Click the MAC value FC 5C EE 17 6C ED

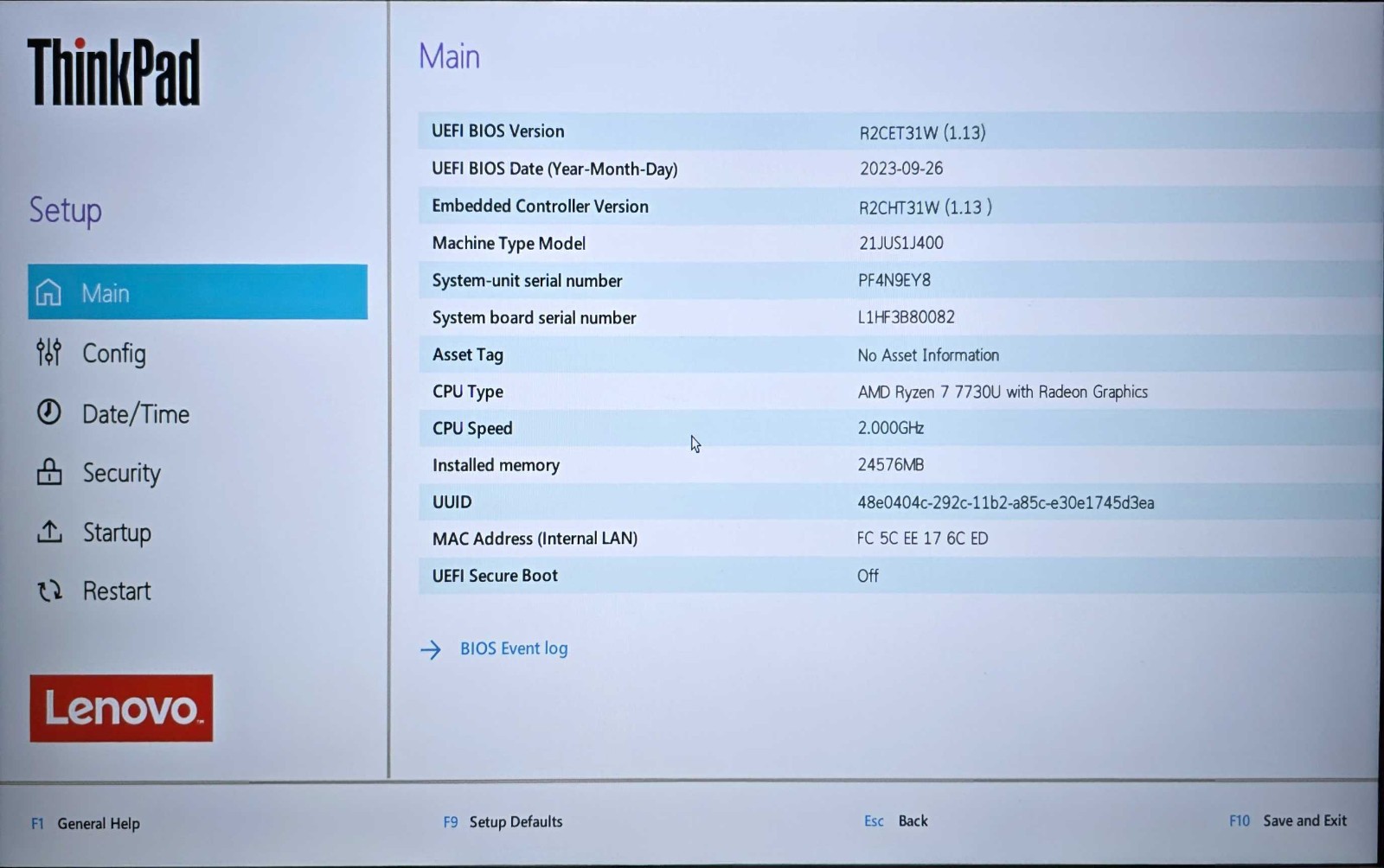(x=923, y=539)
